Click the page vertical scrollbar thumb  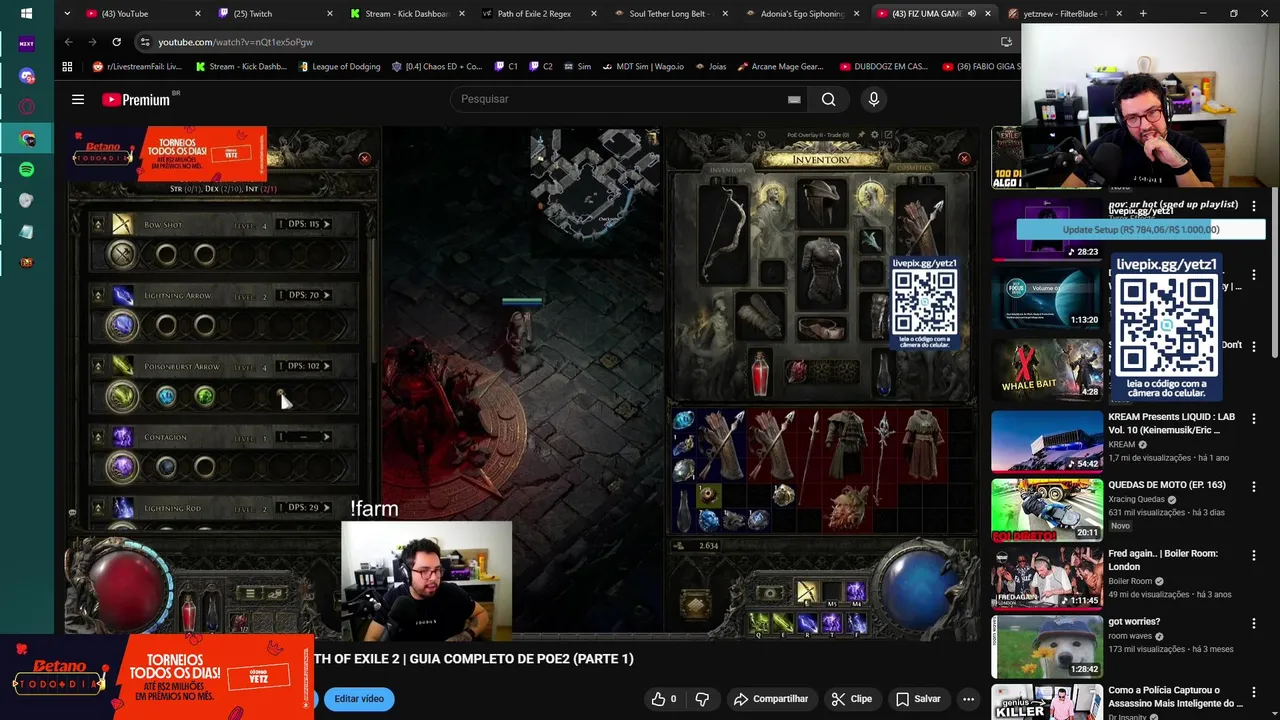click(x=1274, y=270)
